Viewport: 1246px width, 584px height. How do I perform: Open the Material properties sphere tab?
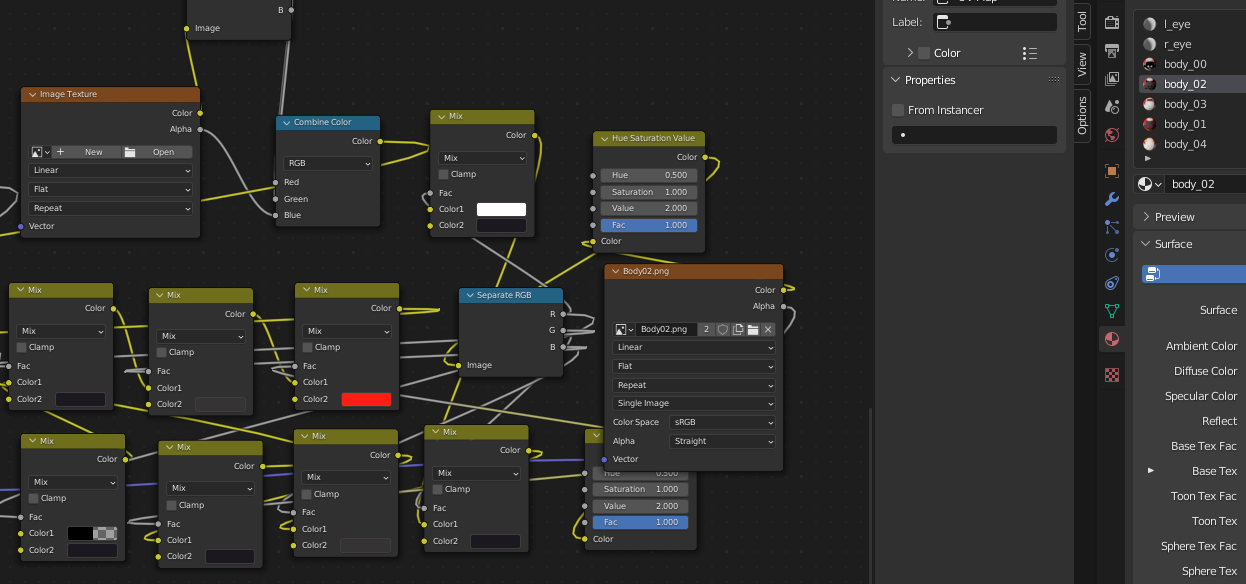tap(1112, 339)
